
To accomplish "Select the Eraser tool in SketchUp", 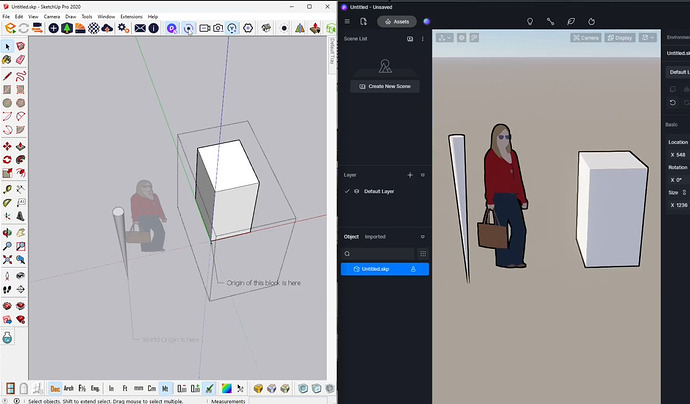I will click(20, 59).
